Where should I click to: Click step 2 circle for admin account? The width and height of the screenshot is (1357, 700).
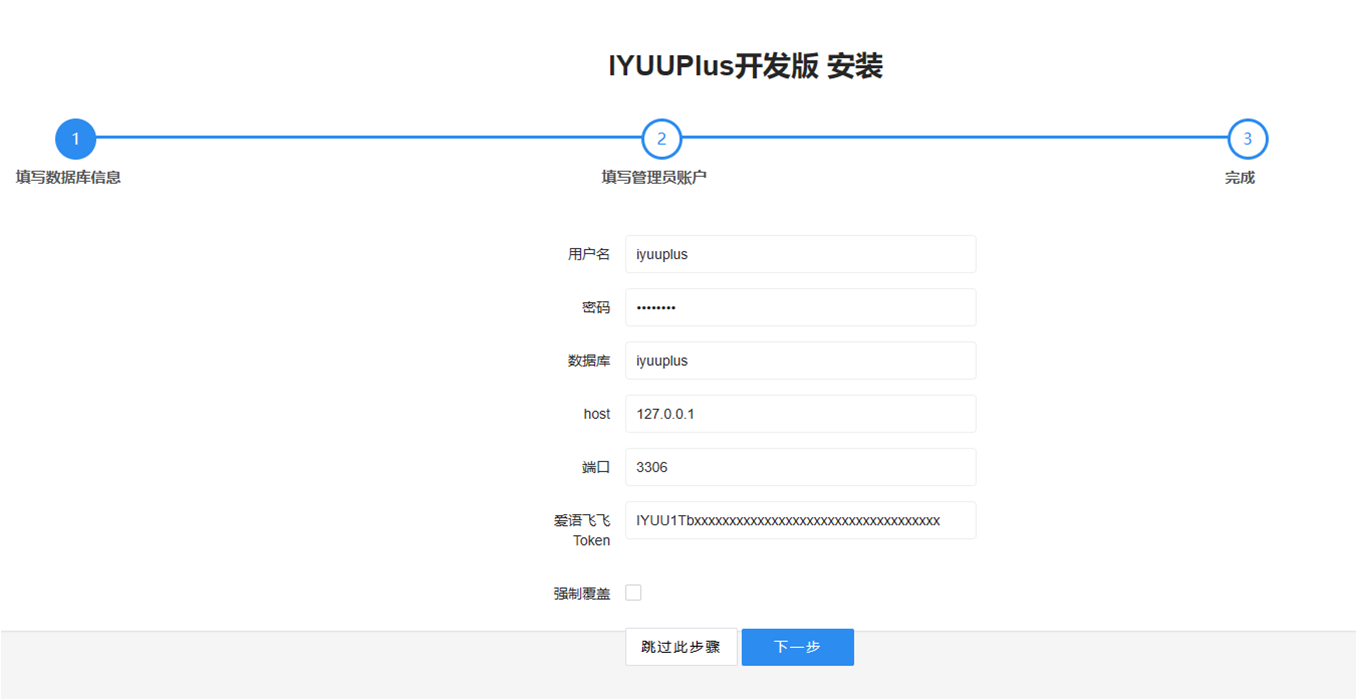click(x=661, y=139)
